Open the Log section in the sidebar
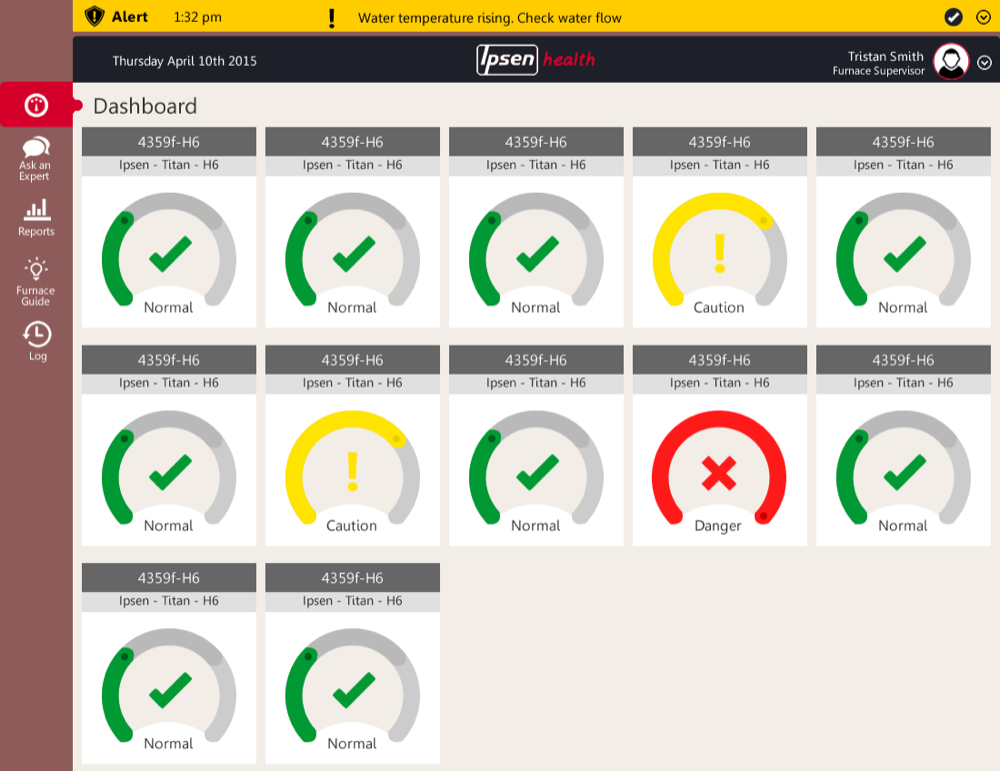 click(x=37, y=340)
